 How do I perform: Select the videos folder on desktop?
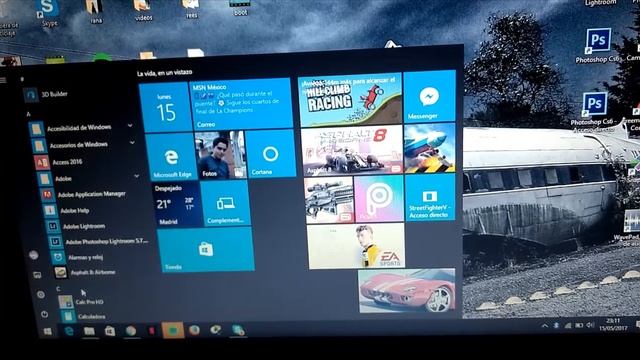143,10
